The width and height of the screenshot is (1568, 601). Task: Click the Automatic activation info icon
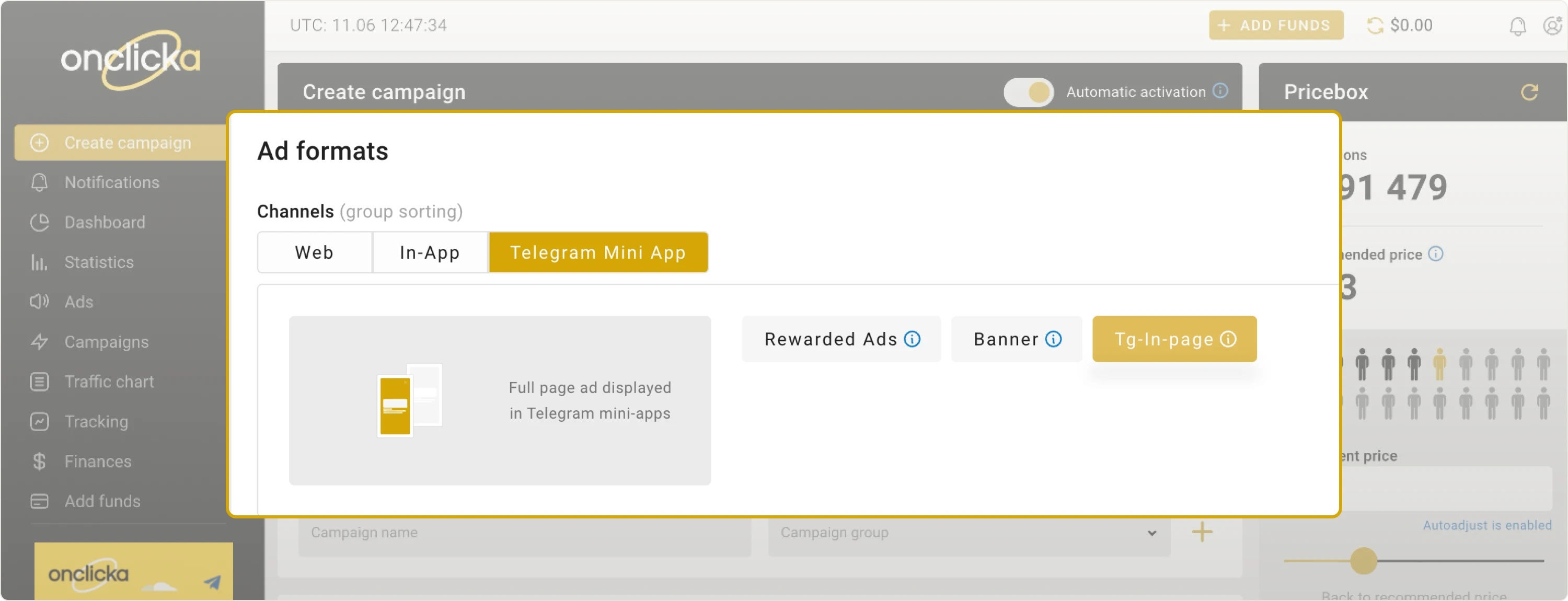pos(1220,91)
